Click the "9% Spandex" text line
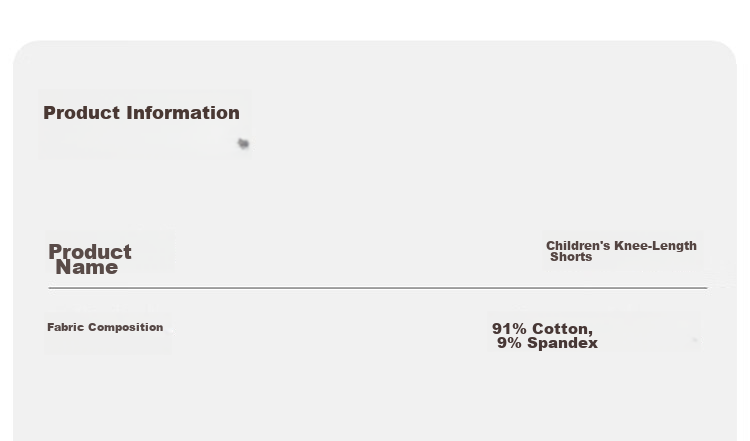This screenshot has width=750, height=441. [548, 343]
